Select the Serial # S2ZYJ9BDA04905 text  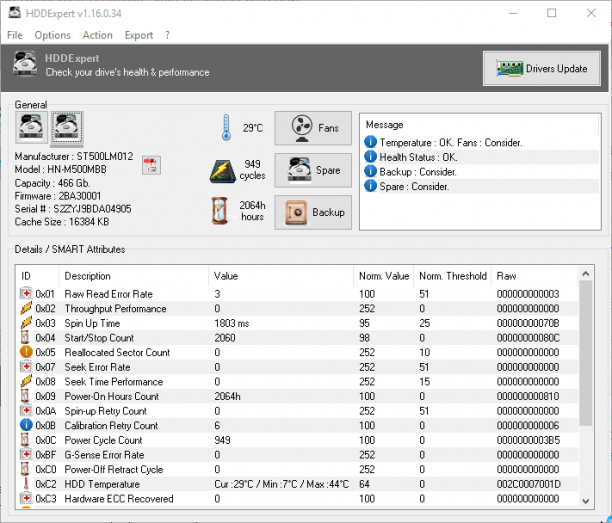73,209
